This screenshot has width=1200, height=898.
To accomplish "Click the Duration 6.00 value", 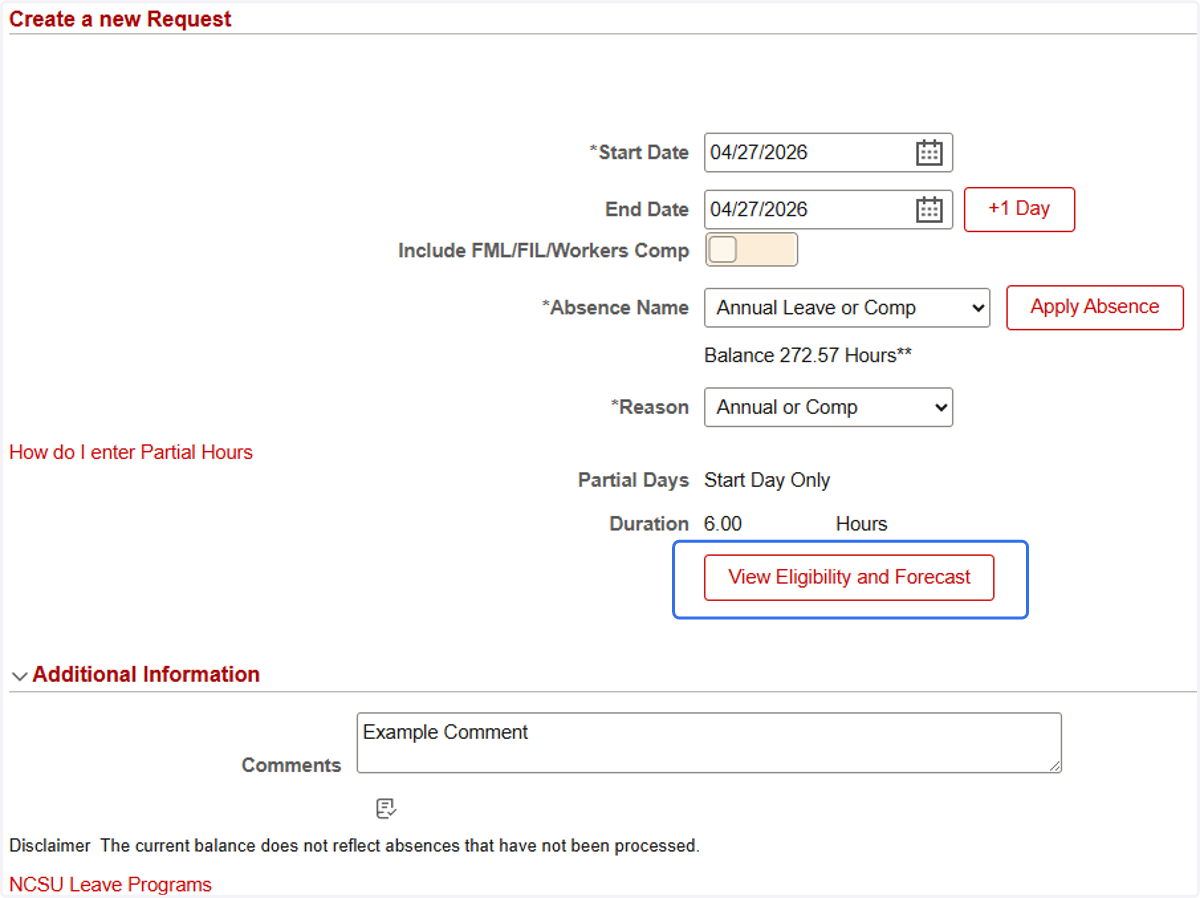I will pos(723,524).
